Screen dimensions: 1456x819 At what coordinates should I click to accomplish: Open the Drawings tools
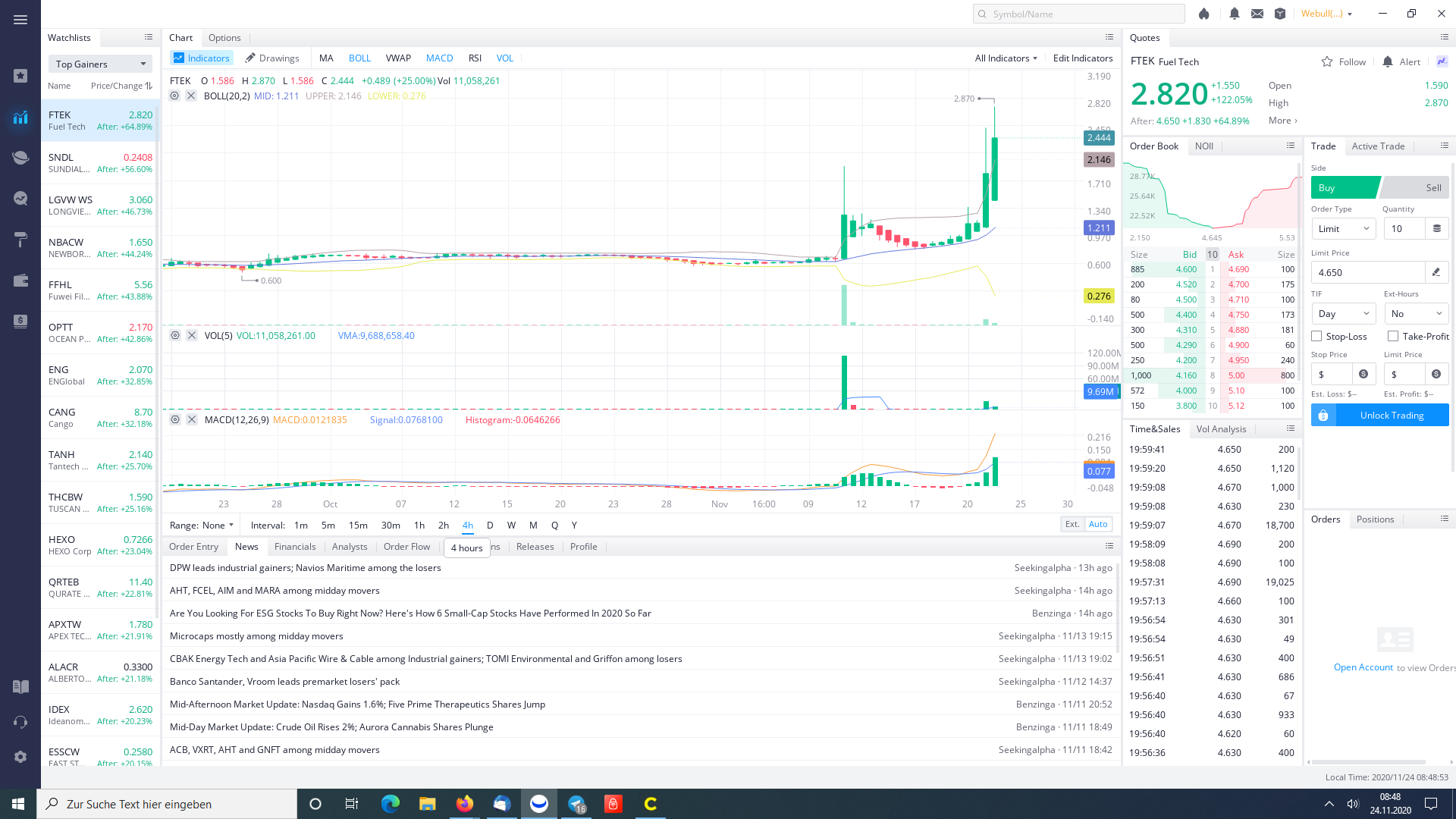(271, 58)
